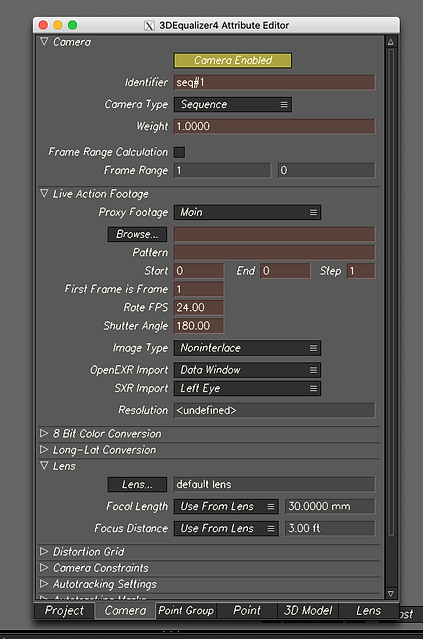The height and width of the screenshot is (639, 423).
Task: Expand the 8 Bit Color Conversion section
Action: [44, 433]
